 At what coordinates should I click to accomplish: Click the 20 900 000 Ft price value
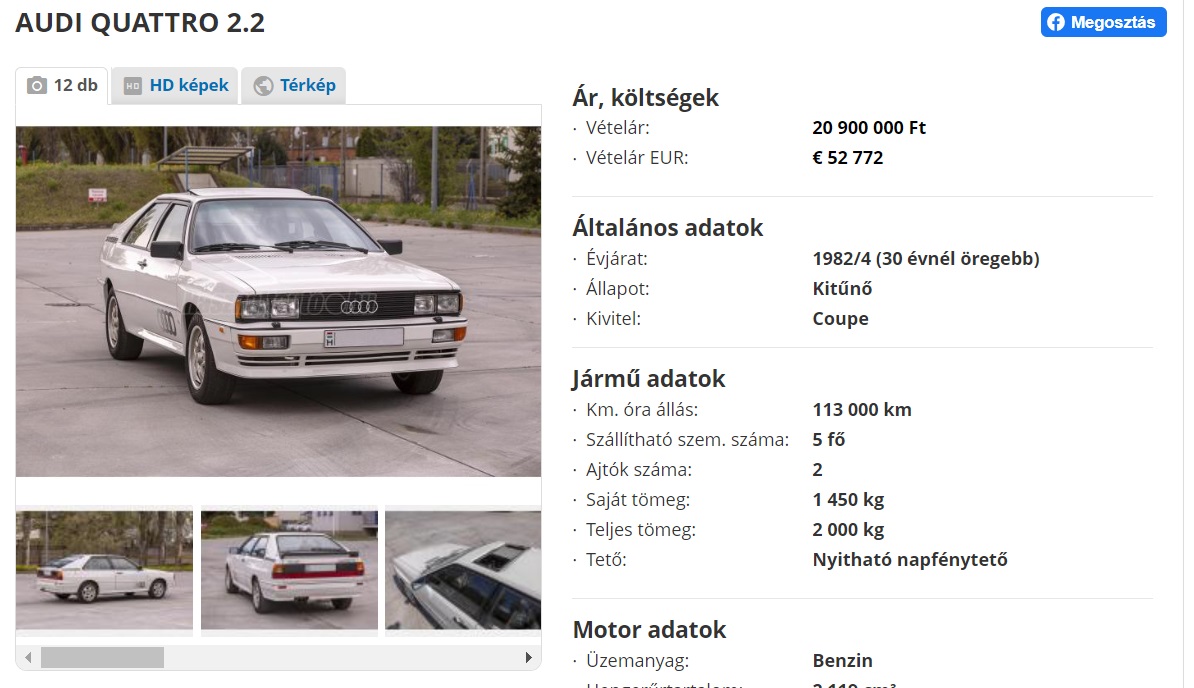869,128
